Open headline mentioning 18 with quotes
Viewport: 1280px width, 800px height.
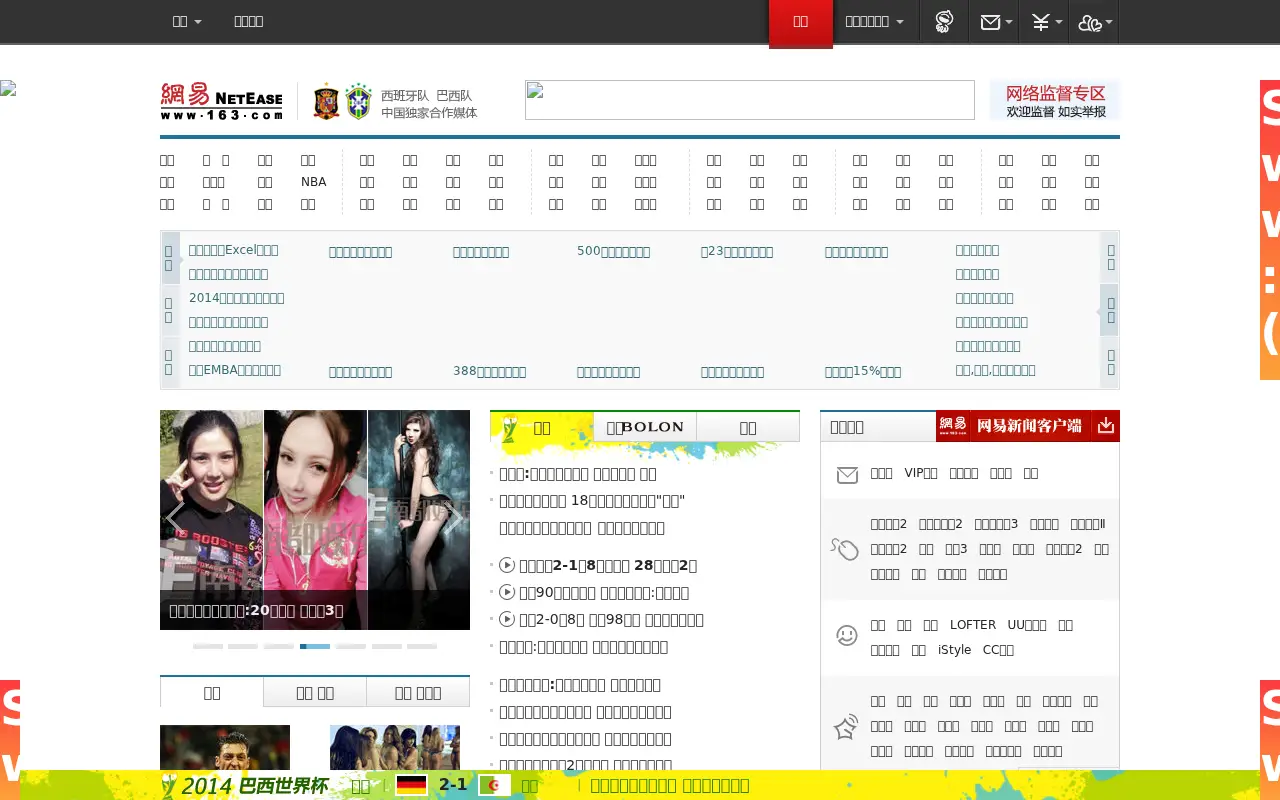point(592,501)
